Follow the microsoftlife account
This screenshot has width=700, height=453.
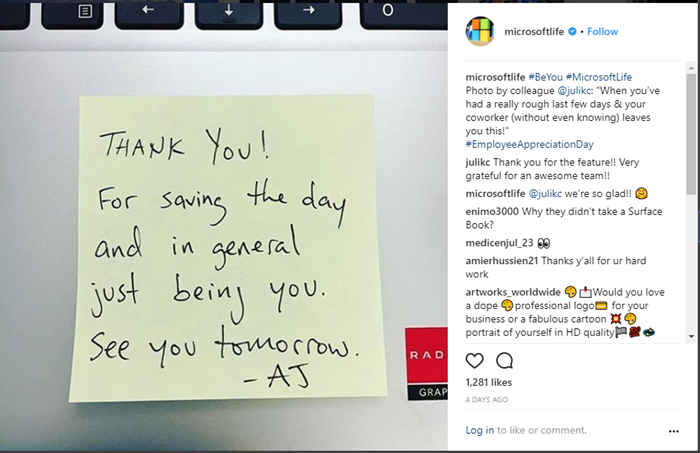click(602, 32)
